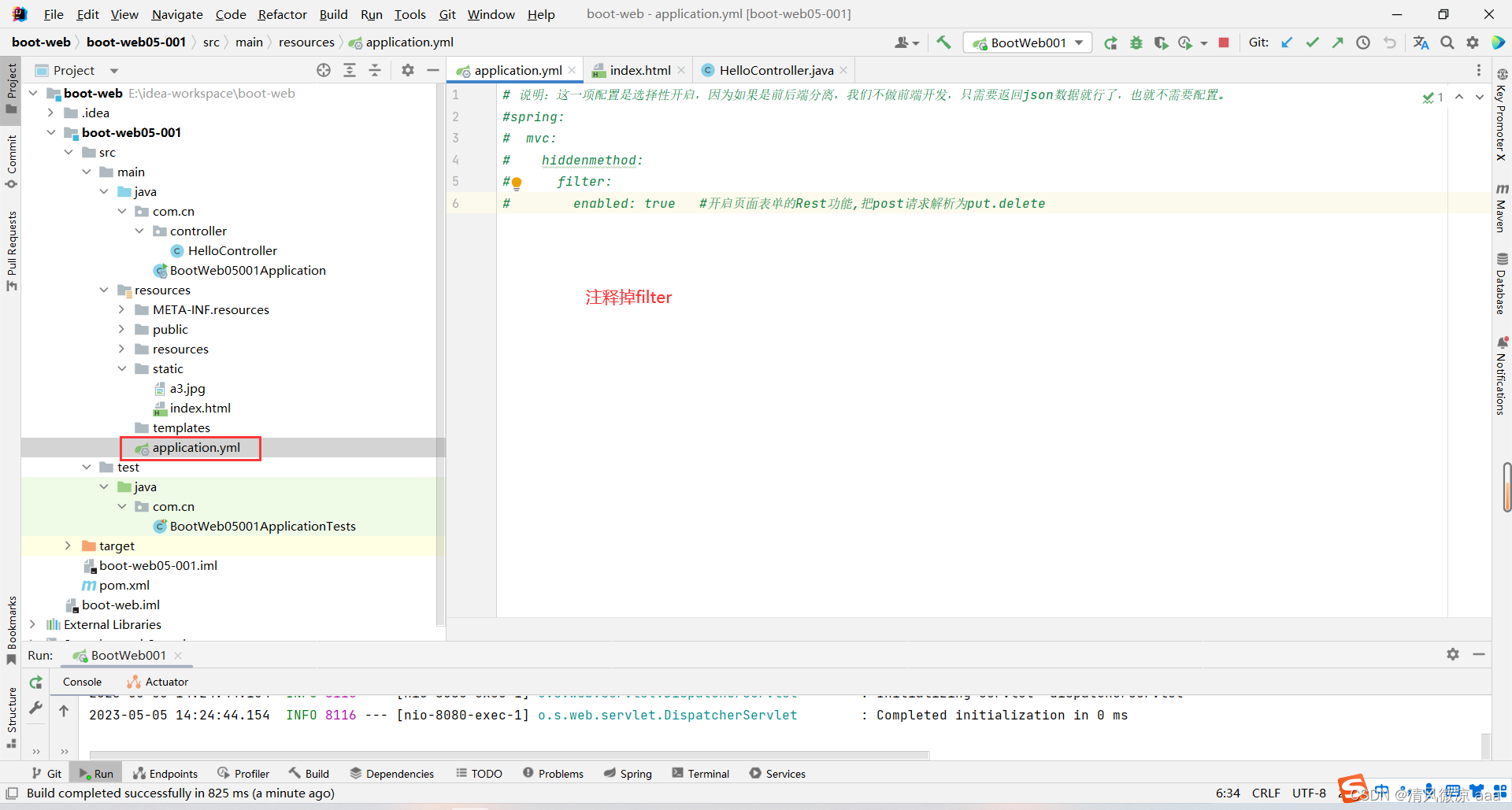Toggle Database tool window on right

tap(1502, 283)
